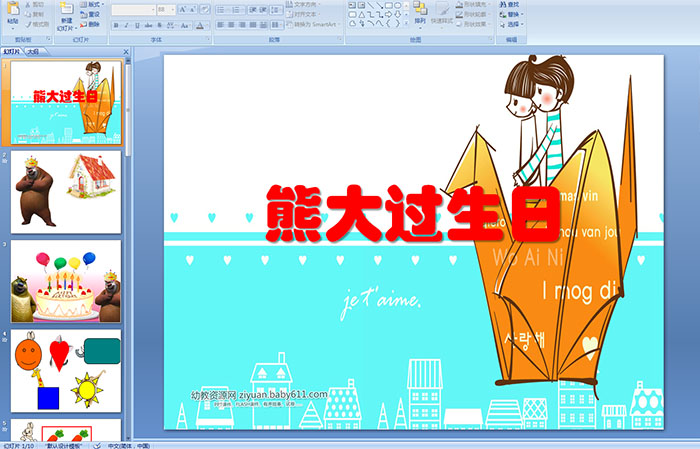The height and width of the screenshot is (449, 700).
Task: Open the Replace (替换) dropdown
Action: tap(512, 14)
